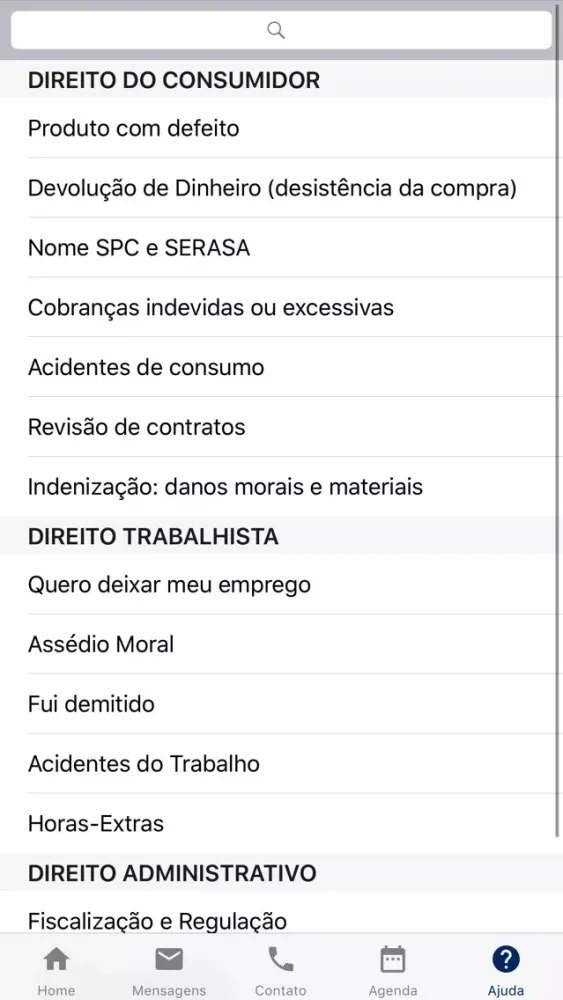This screenshot has width=563, height=1000.
Task: Select the Ajuda question mark icon
Action: [506, 959]
